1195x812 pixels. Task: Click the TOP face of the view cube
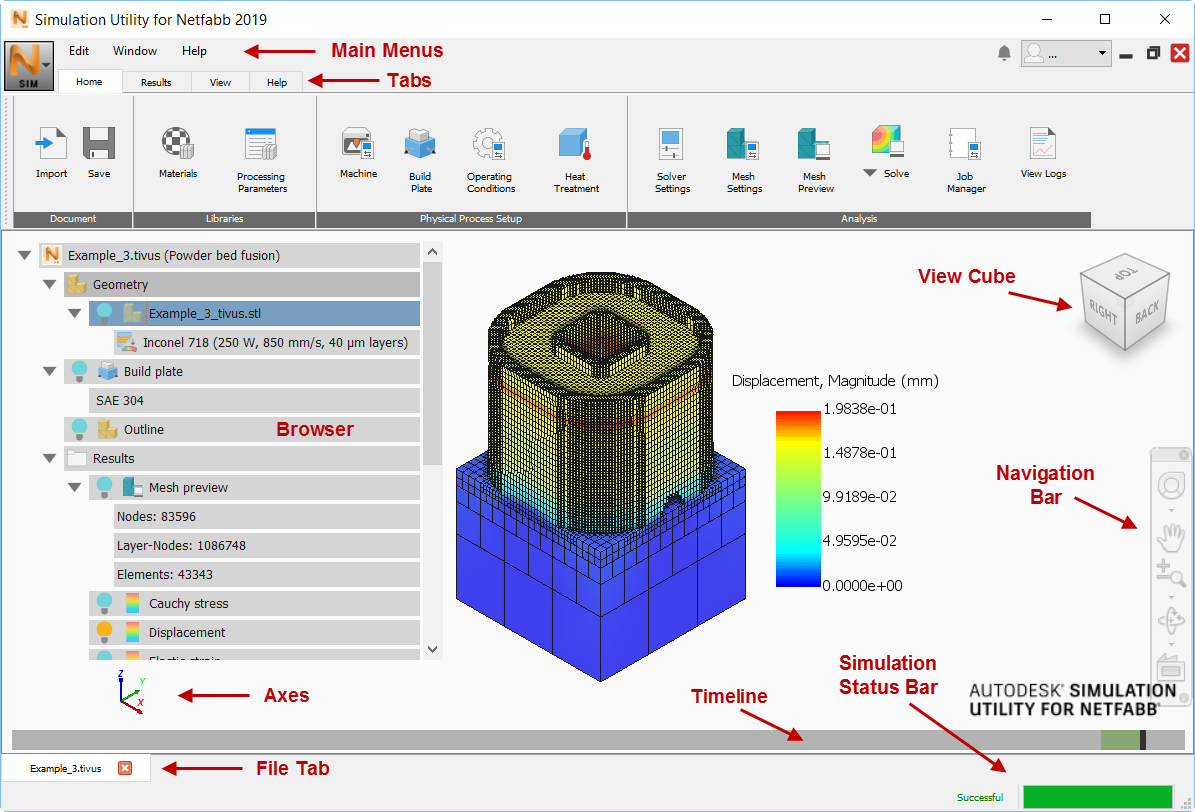[x=1125, y=273]
